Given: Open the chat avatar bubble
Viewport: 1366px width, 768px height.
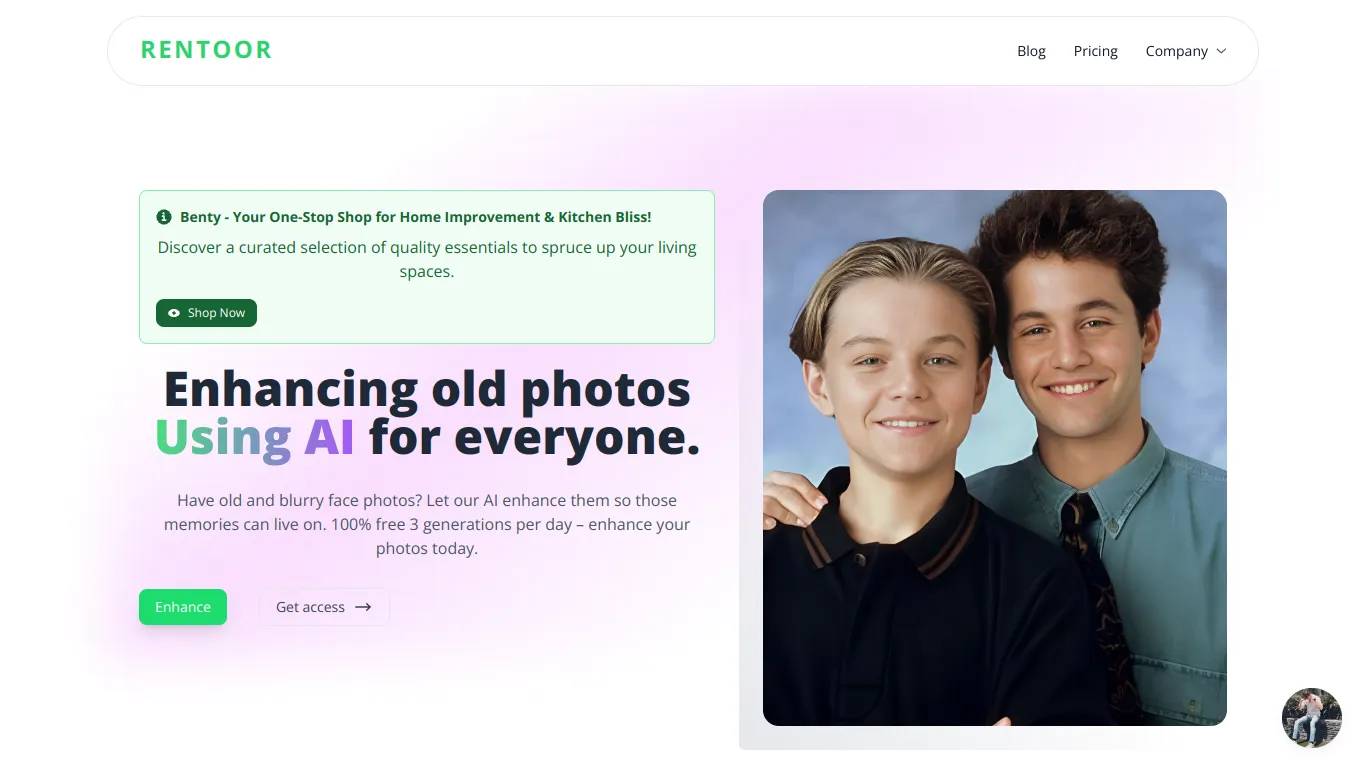Looking at the screenshot, I should coord(1311,717).
